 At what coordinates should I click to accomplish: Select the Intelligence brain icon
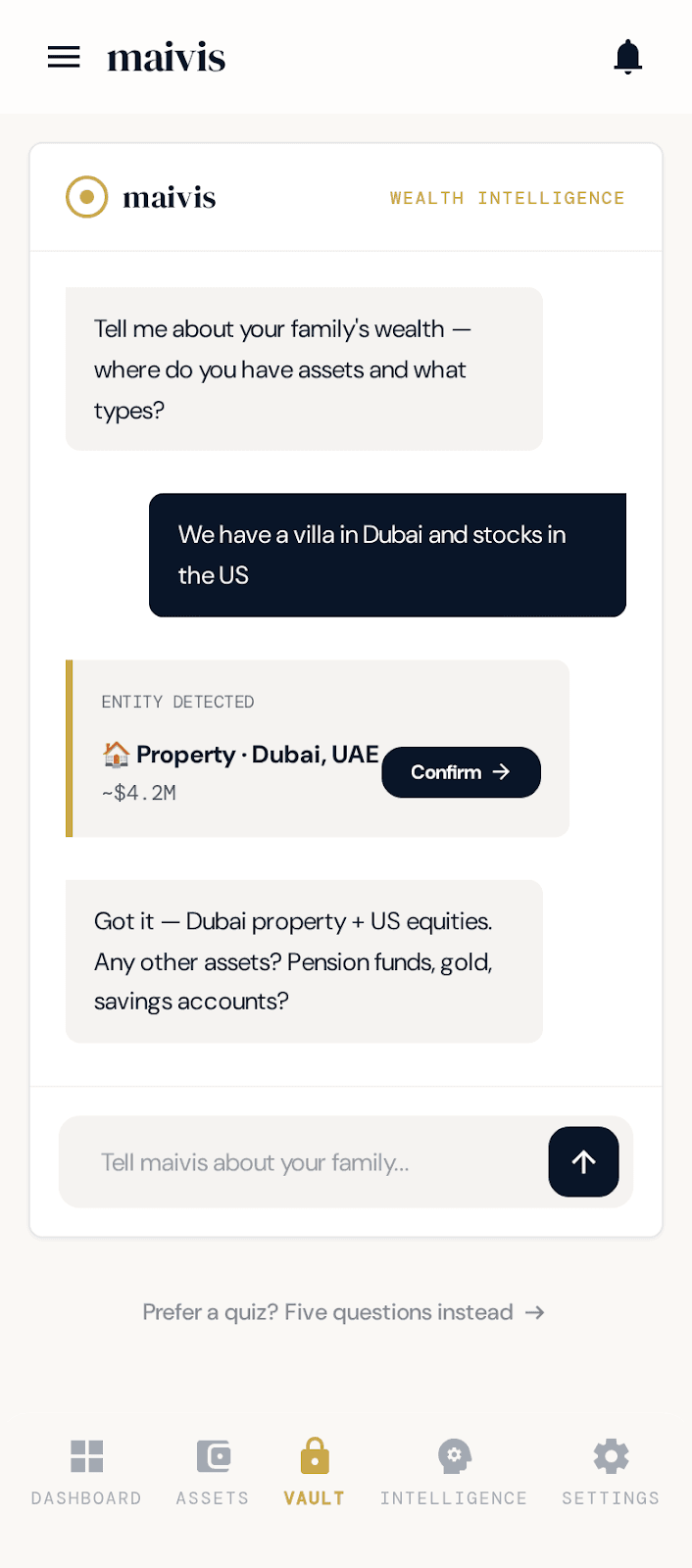tap(454, 1456)
